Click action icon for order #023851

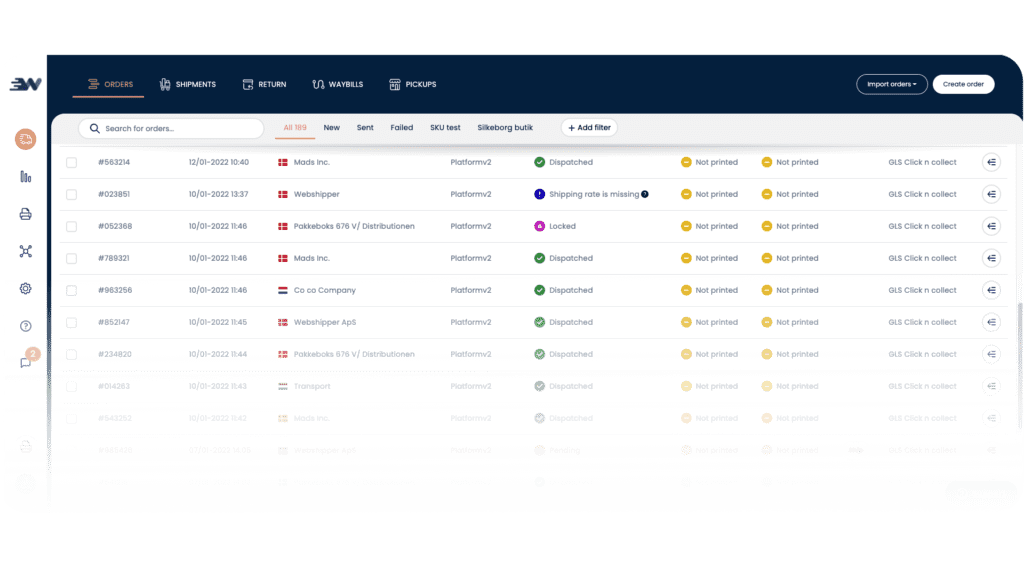[x=991, y=194]
